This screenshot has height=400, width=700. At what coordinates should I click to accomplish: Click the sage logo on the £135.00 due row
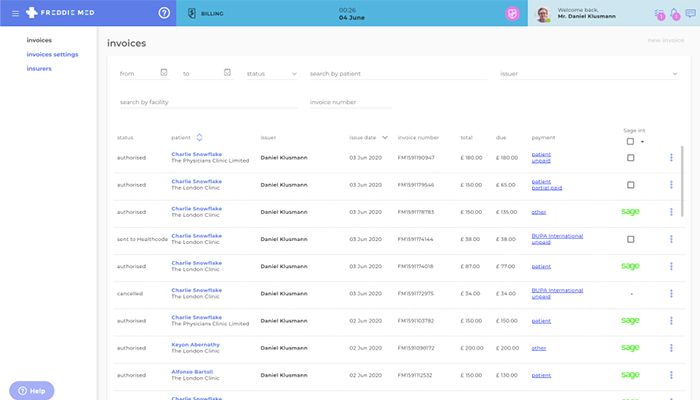630,212
